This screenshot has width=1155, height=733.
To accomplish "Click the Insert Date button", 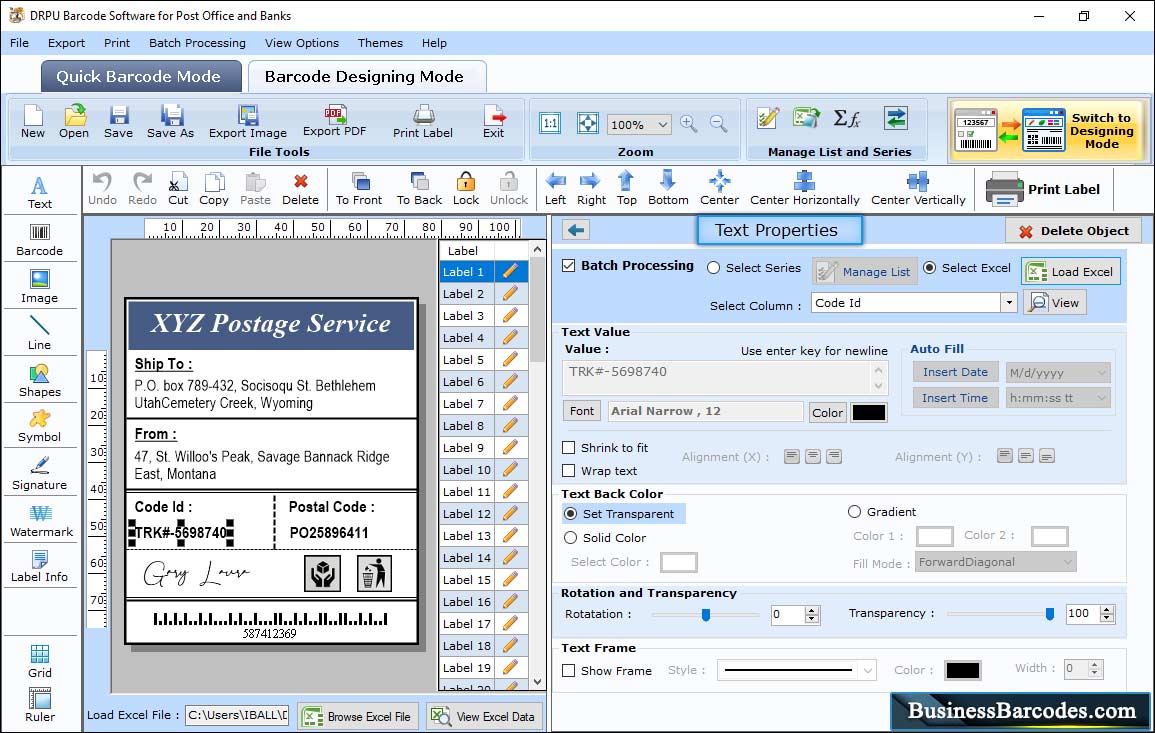I will pos(955,372).
